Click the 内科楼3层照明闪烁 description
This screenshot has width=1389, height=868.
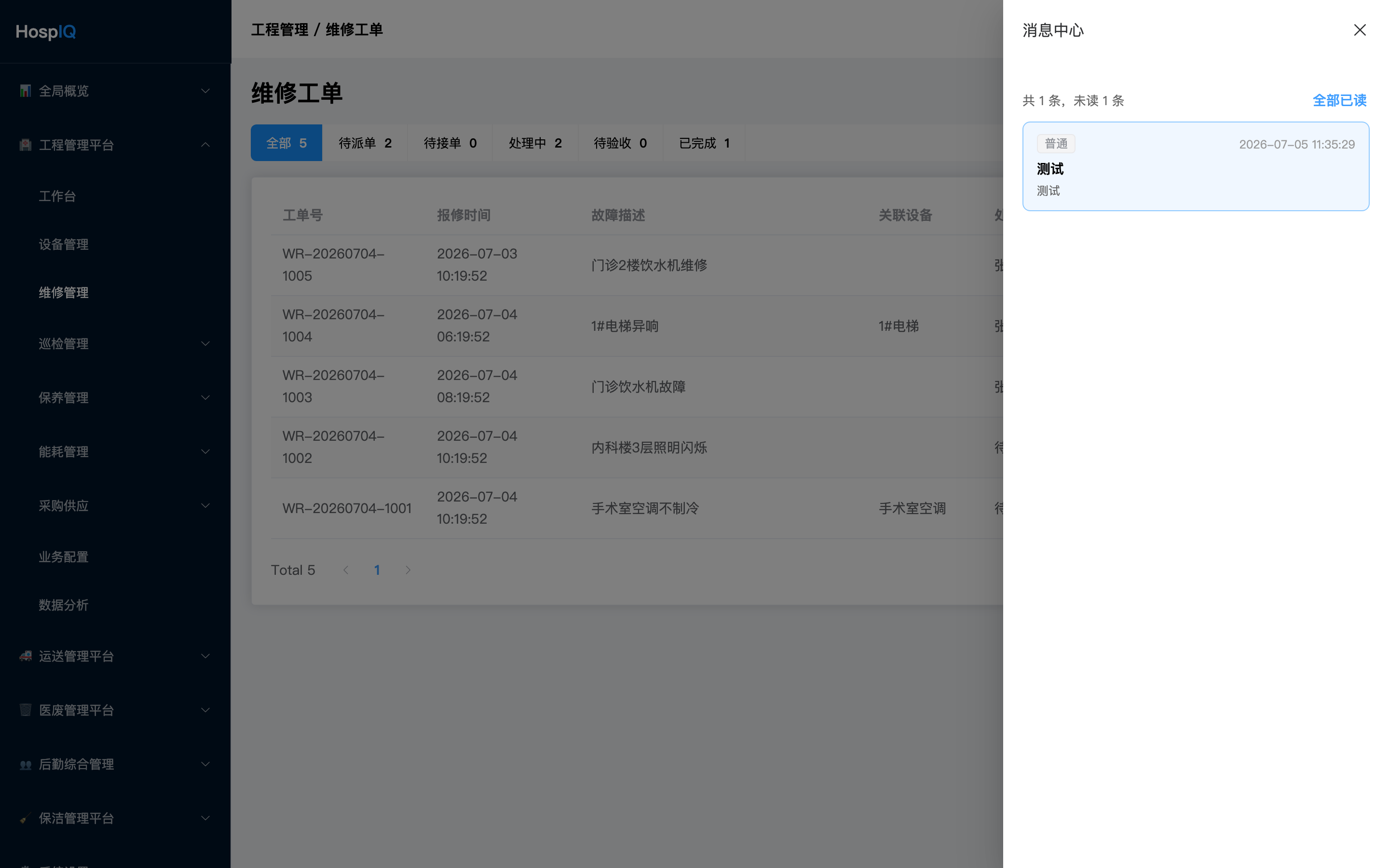pos(649,447)
